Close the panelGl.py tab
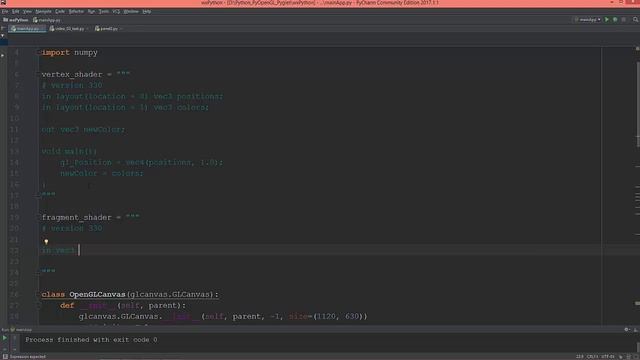Image resolution: width=640 pixels, height=360 pixels. click(121, 29)
